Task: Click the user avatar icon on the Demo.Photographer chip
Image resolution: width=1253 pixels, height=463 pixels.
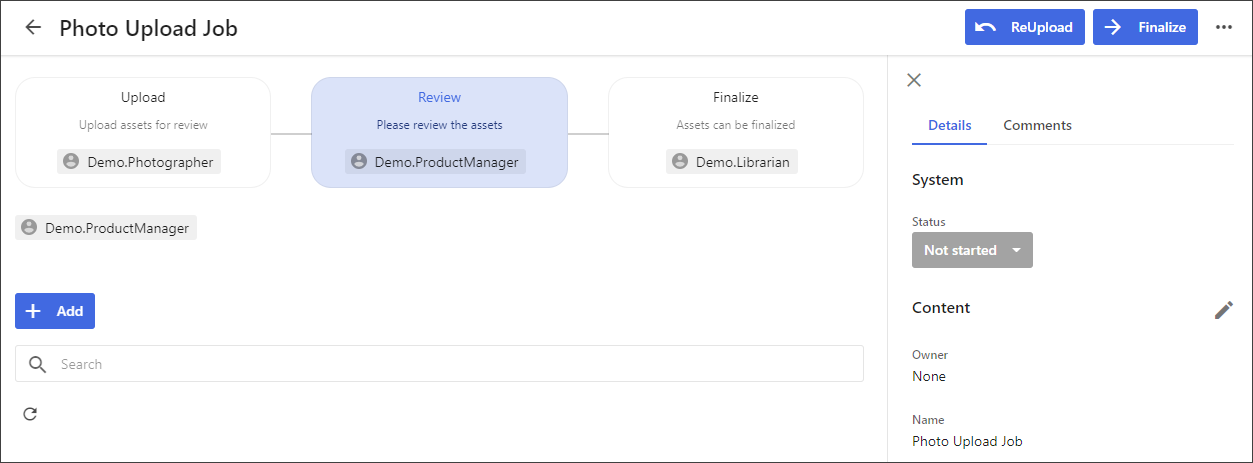Action: [71, 162]
